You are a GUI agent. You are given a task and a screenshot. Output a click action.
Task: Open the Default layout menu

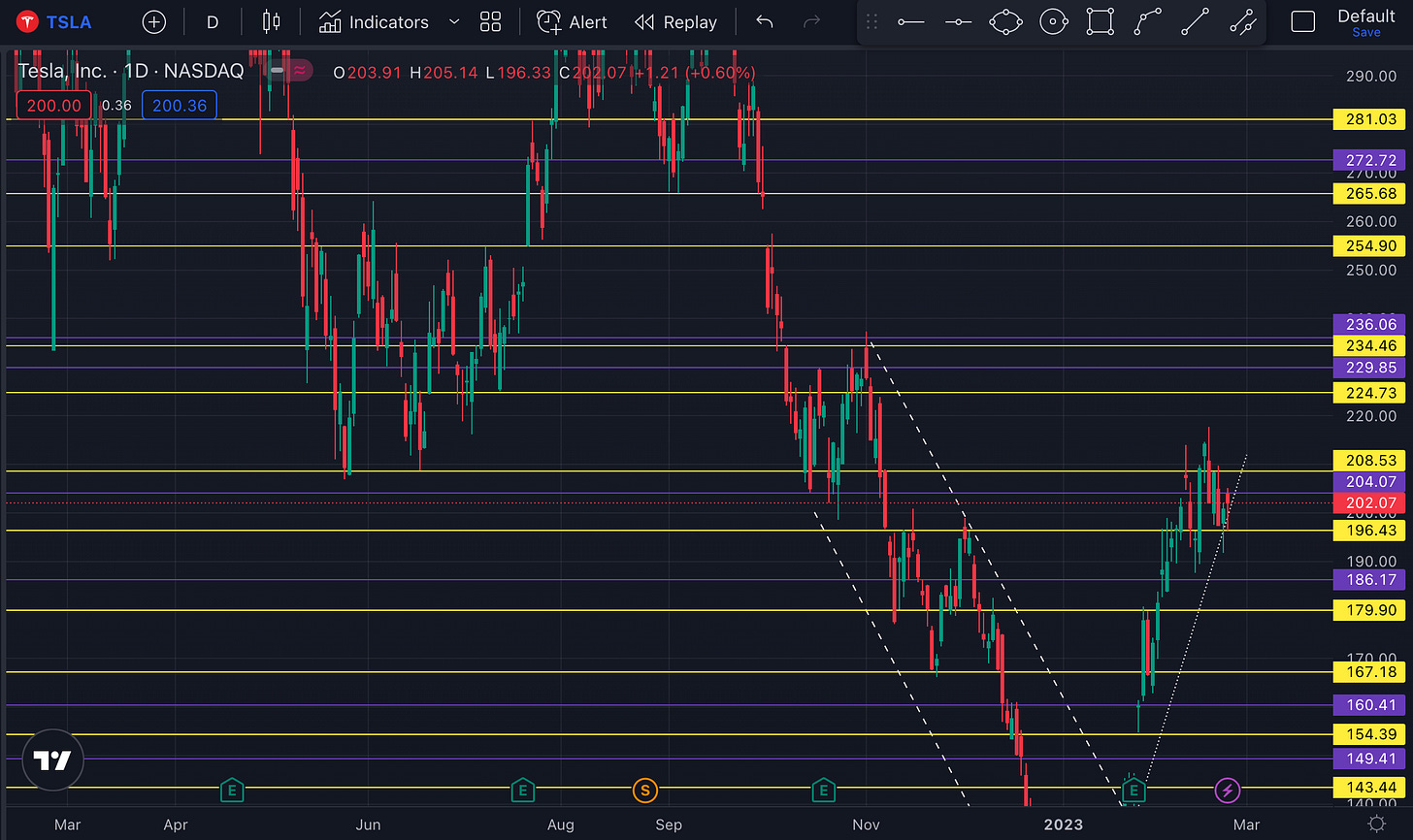[x=1365, y=16]
